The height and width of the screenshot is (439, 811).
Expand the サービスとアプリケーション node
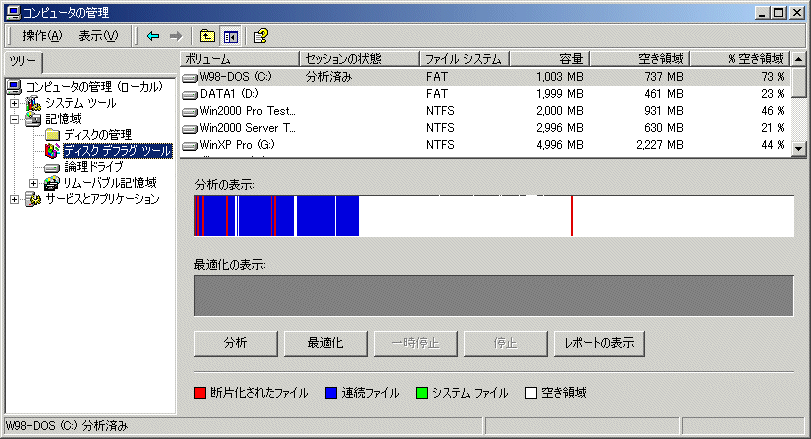pos(14,199)
